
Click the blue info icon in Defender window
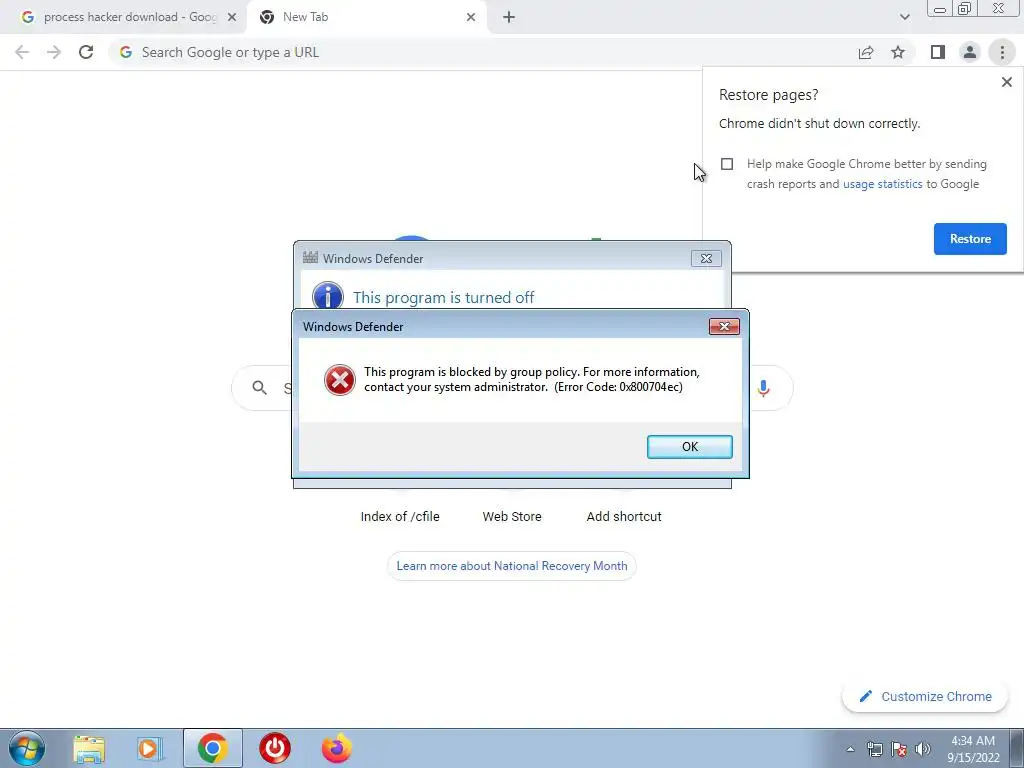click(328, 295)
